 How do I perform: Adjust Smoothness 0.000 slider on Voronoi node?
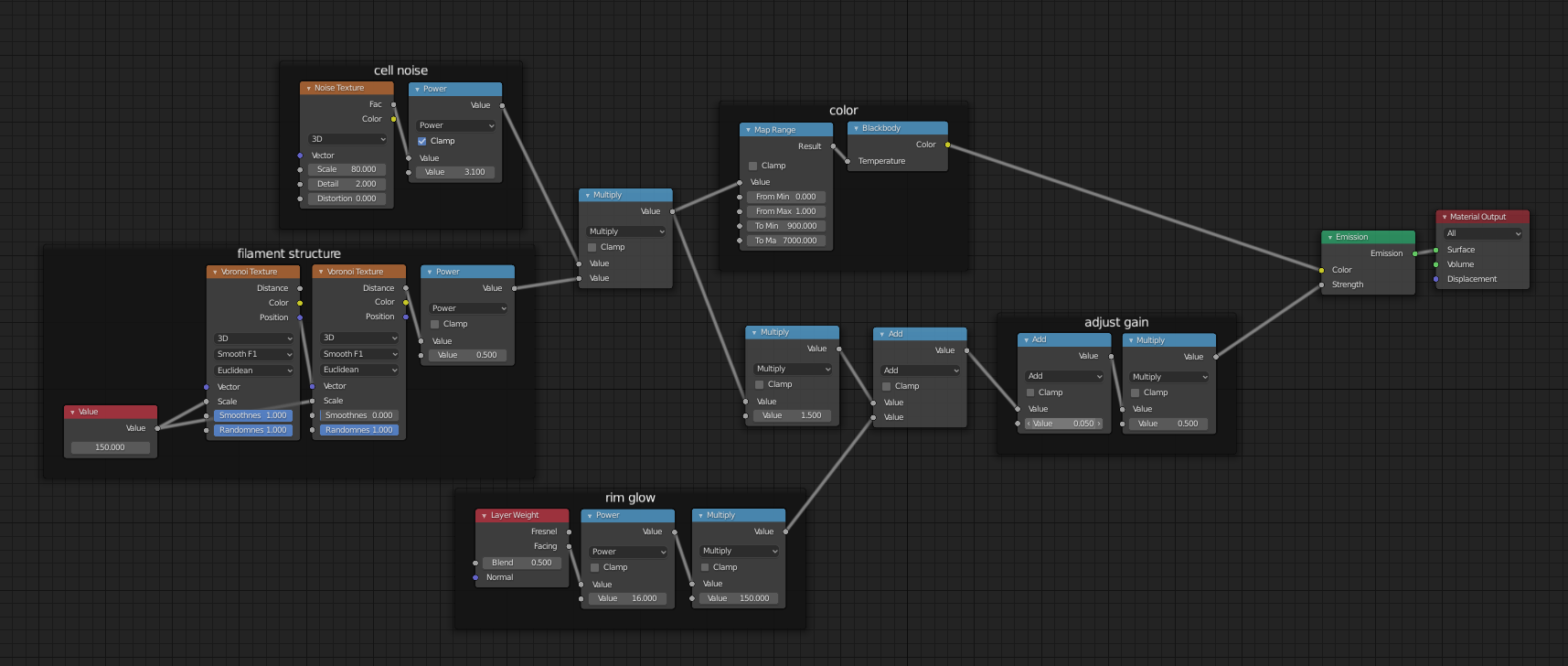tap(359, 415)
